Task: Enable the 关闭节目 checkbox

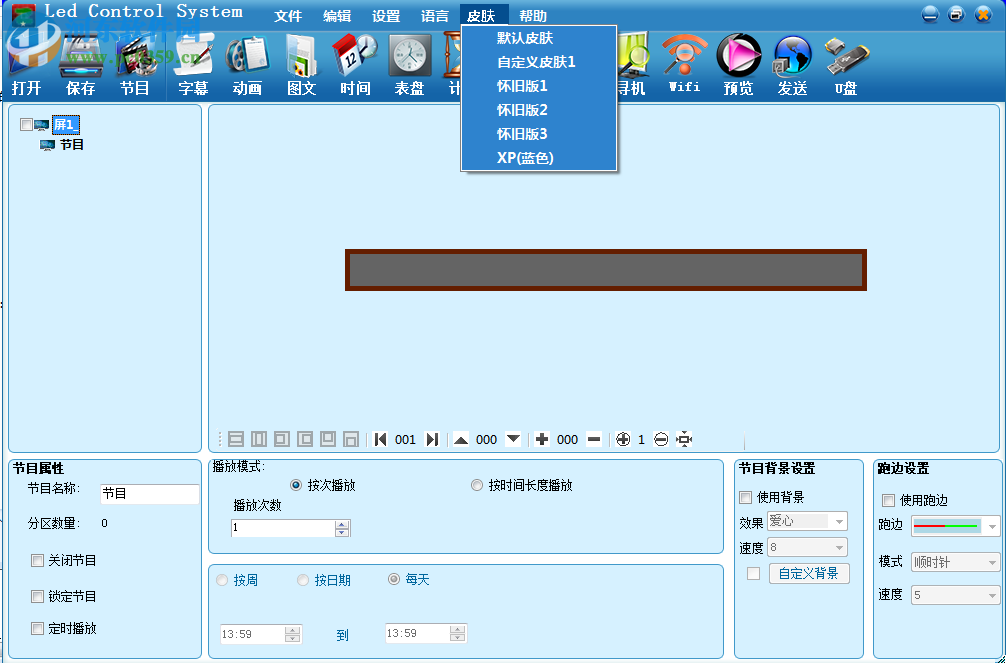Action: coord(37,560)
